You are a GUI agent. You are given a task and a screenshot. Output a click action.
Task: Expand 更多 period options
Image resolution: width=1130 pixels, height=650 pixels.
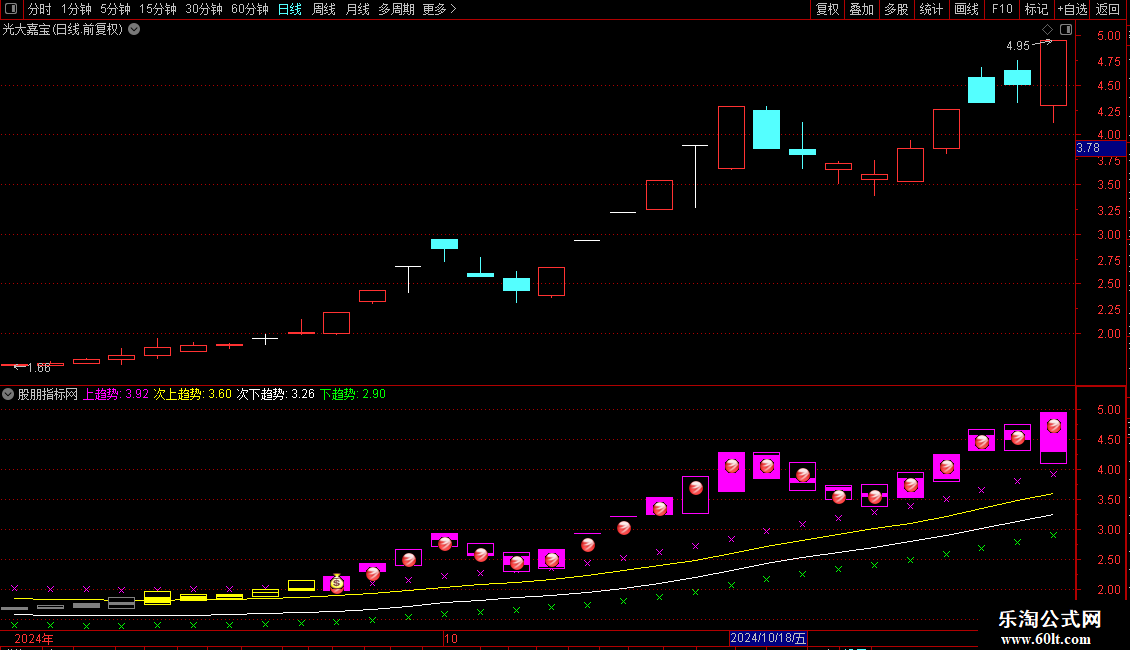coord(440,9)
